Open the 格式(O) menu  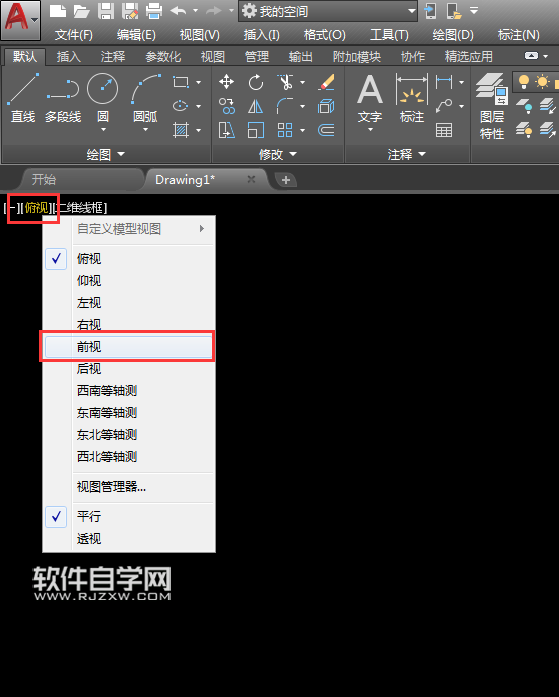(324, 35)
